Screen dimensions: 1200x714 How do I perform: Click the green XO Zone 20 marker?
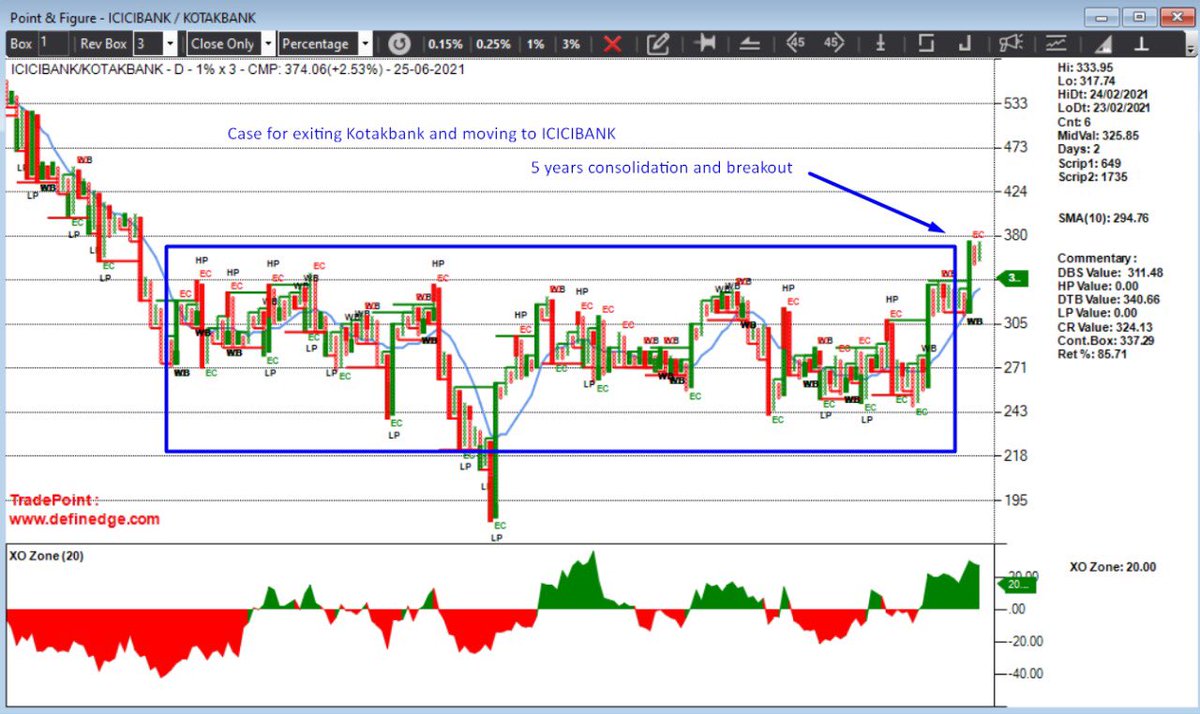click(1018, 585)
